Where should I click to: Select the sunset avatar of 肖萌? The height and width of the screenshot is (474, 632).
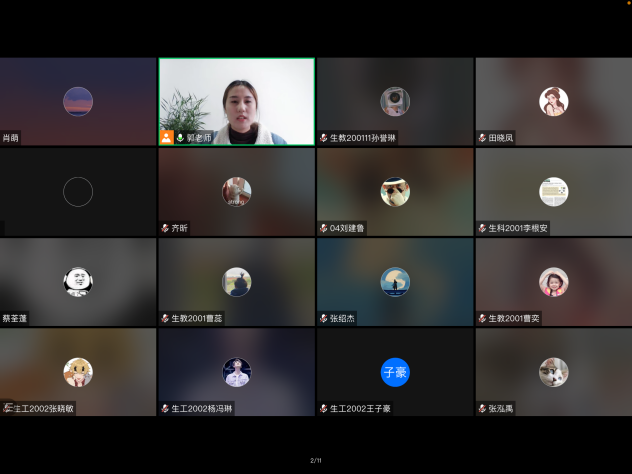[78, 101]
